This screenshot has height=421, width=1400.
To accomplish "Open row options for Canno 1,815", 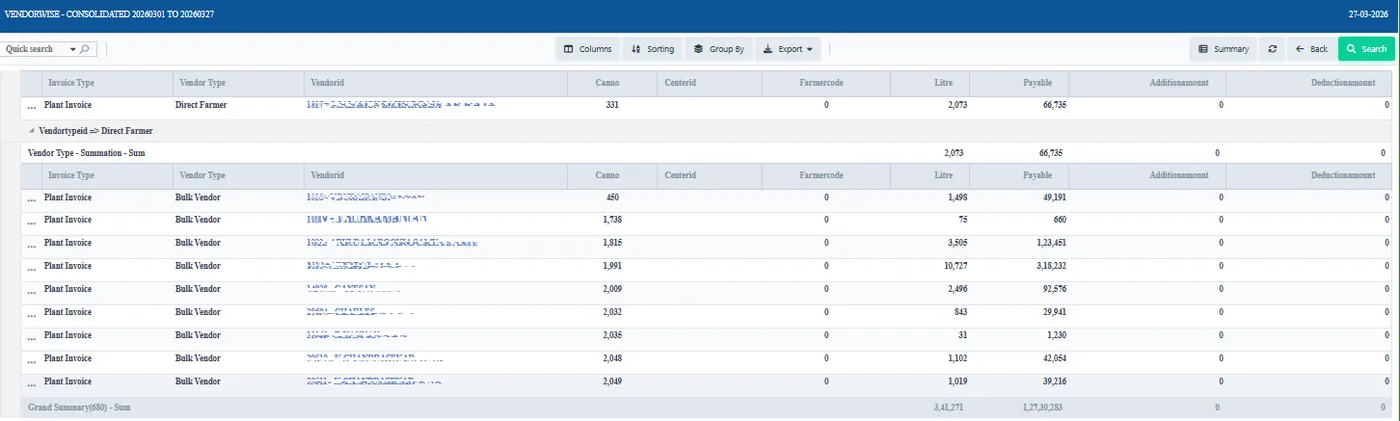I will pyautogui.click(x=31, y=244).
